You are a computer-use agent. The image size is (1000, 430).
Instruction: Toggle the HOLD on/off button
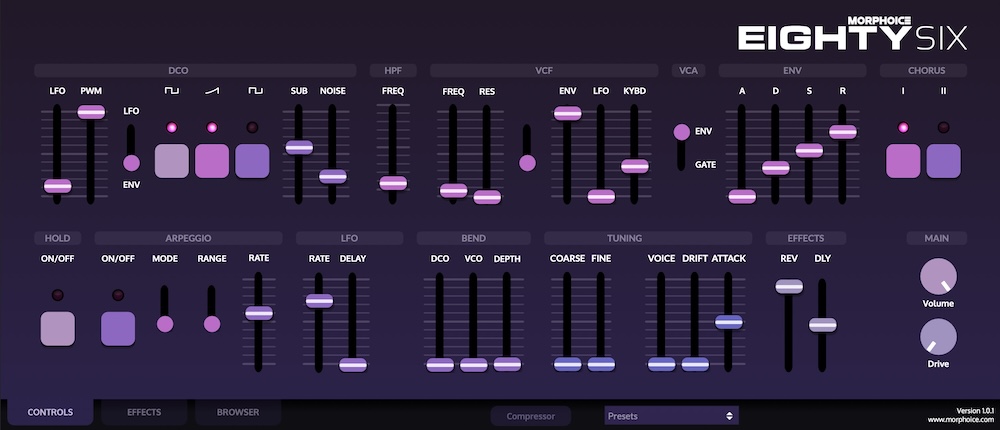tap(57, 329)
